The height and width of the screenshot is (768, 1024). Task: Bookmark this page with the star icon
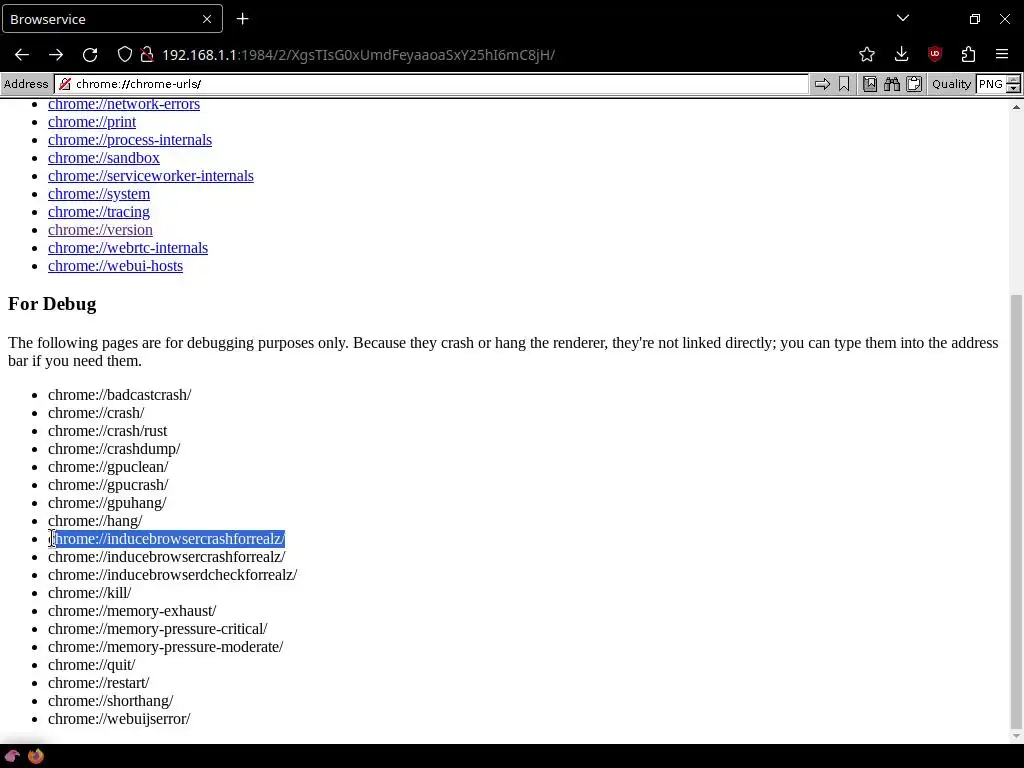pyautogui.click(x=867, y=55)
